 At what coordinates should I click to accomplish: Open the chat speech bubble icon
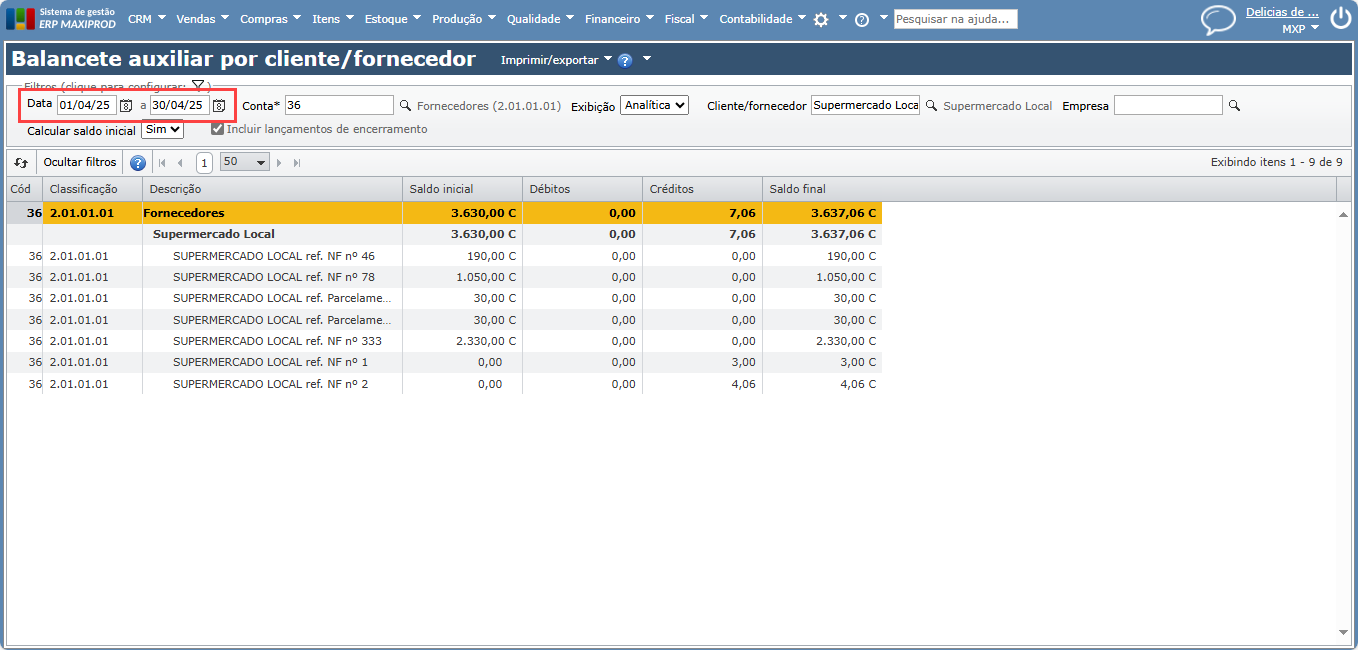click(x=1218, y=20)
